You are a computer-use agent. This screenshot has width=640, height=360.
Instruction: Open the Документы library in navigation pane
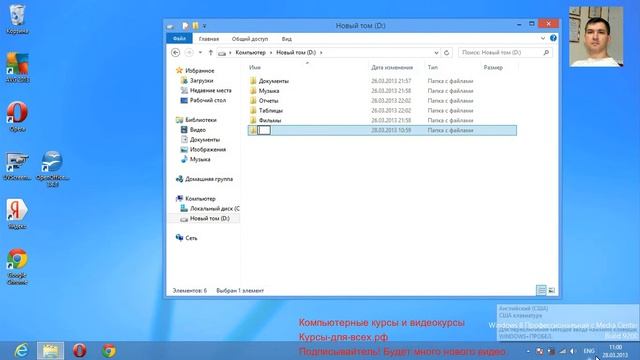click(204, 140)
